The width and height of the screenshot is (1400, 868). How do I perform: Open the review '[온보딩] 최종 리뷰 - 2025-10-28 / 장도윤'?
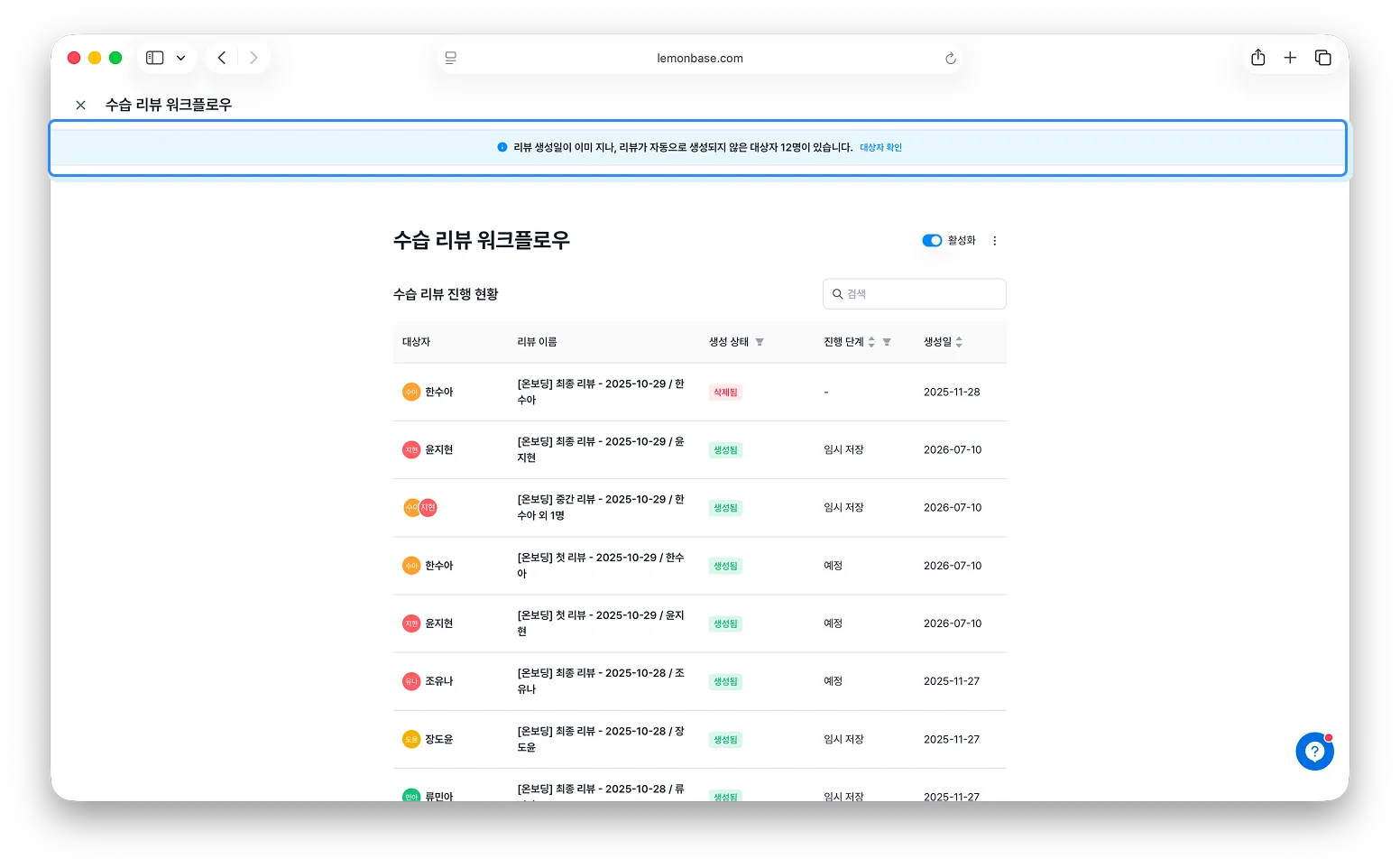601,739
